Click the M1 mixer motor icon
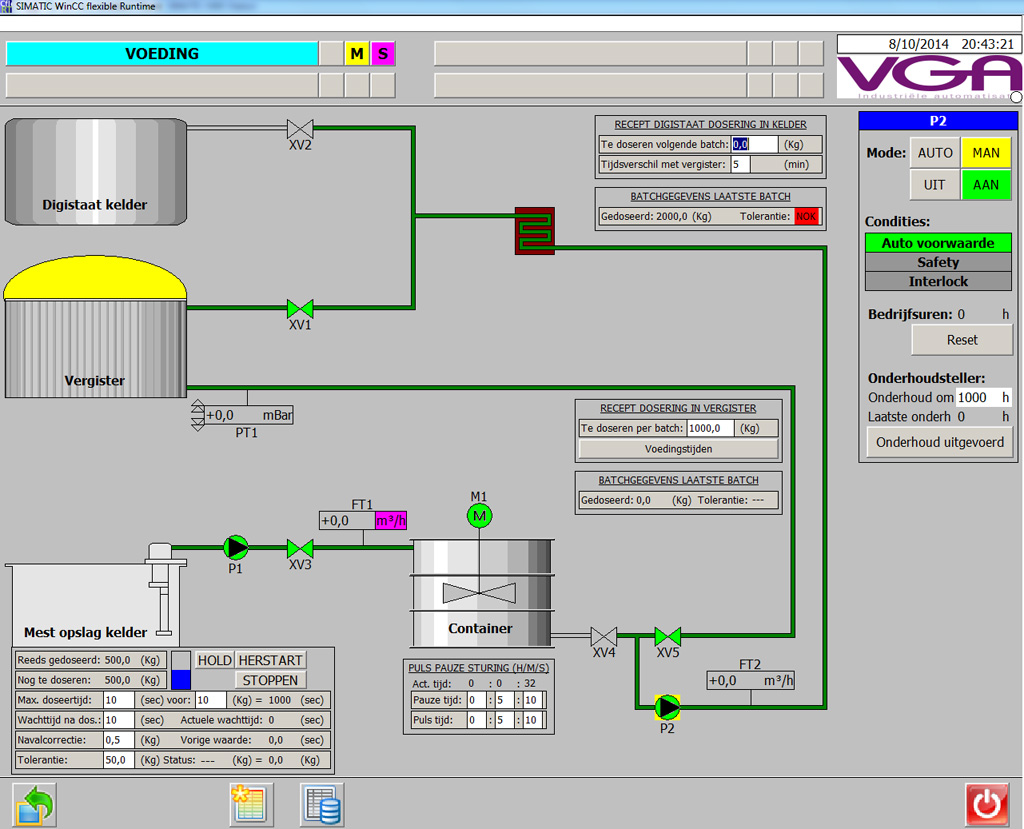The height and width of the screenshot is (829, 1024). (480, 516)
